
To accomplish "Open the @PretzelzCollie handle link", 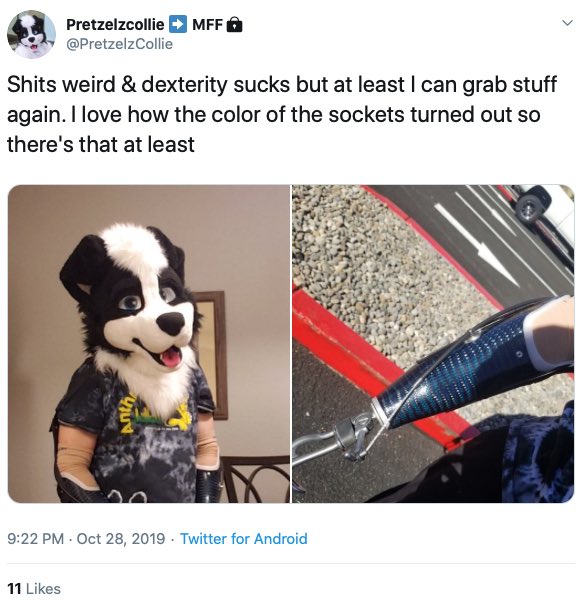I will click(x=119, y=44).
